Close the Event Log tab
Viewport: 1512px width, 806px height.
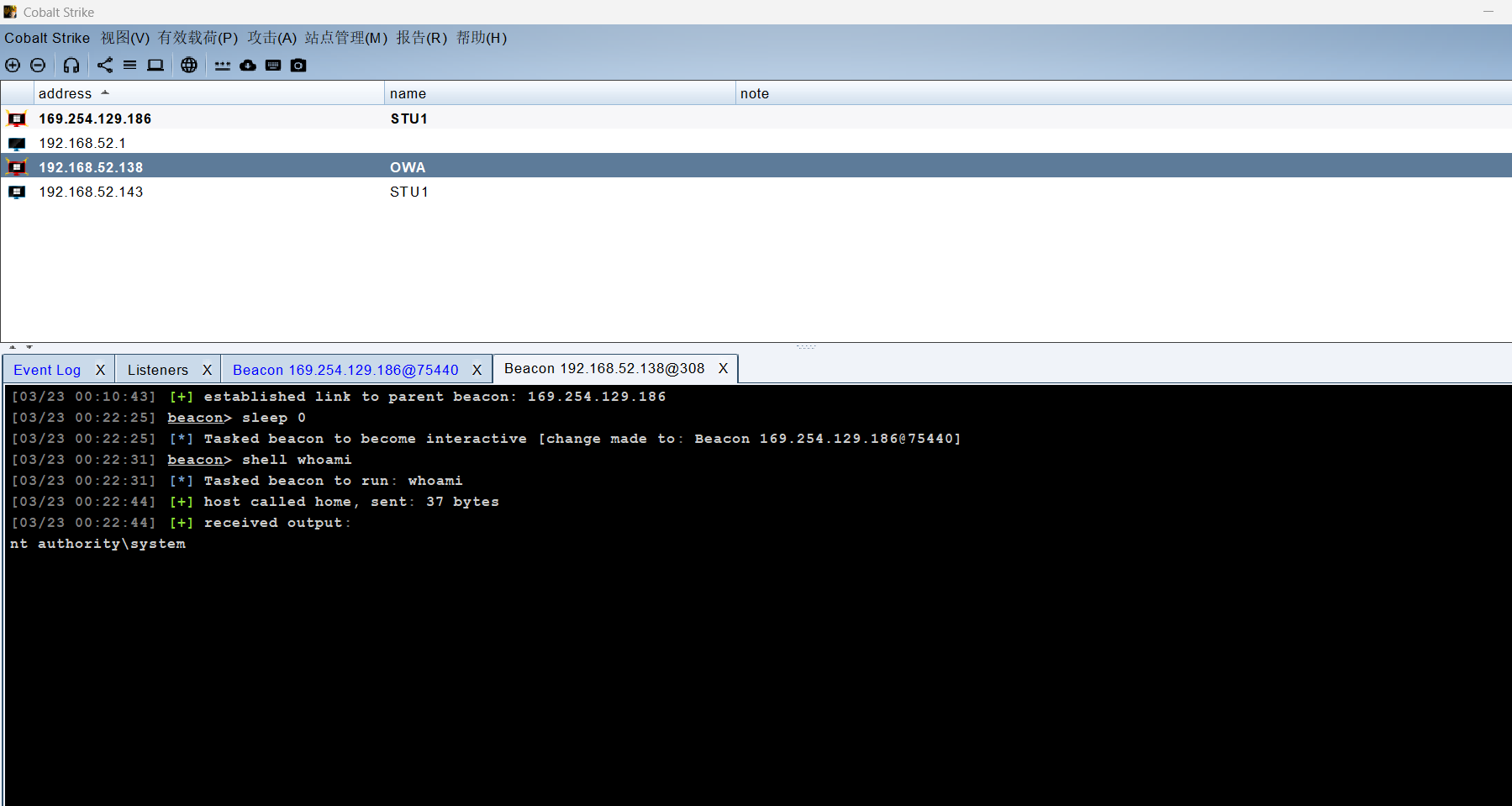[x=100, y=370]
